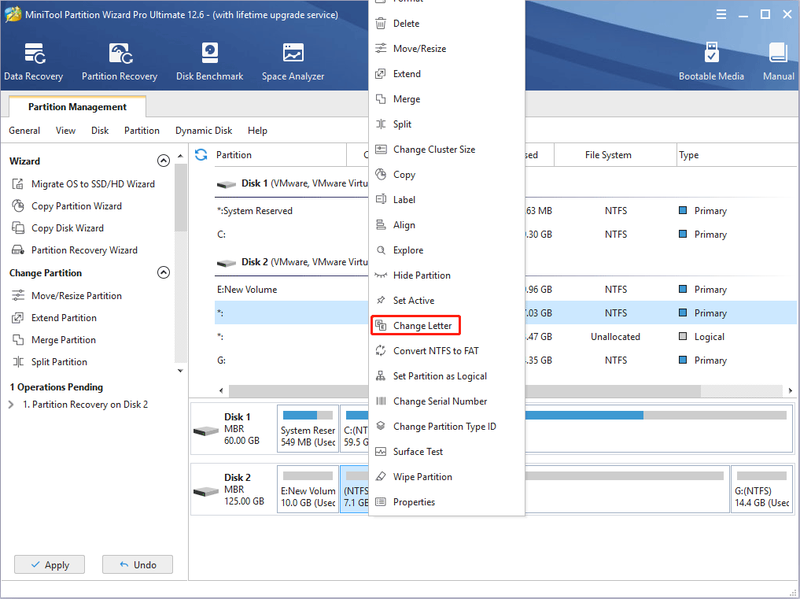Open Bootable Media builder
Viewport: 800px width, 599px height.
tap(711, 62)
